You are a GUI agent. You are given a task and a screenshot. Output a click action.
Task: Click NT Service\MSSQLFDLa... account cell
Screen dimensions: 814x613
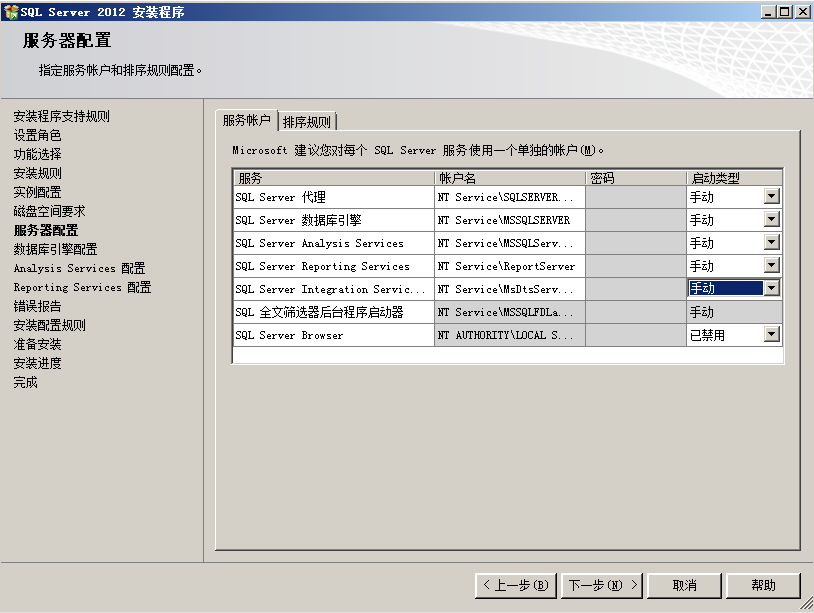click(x=510, y=312)
